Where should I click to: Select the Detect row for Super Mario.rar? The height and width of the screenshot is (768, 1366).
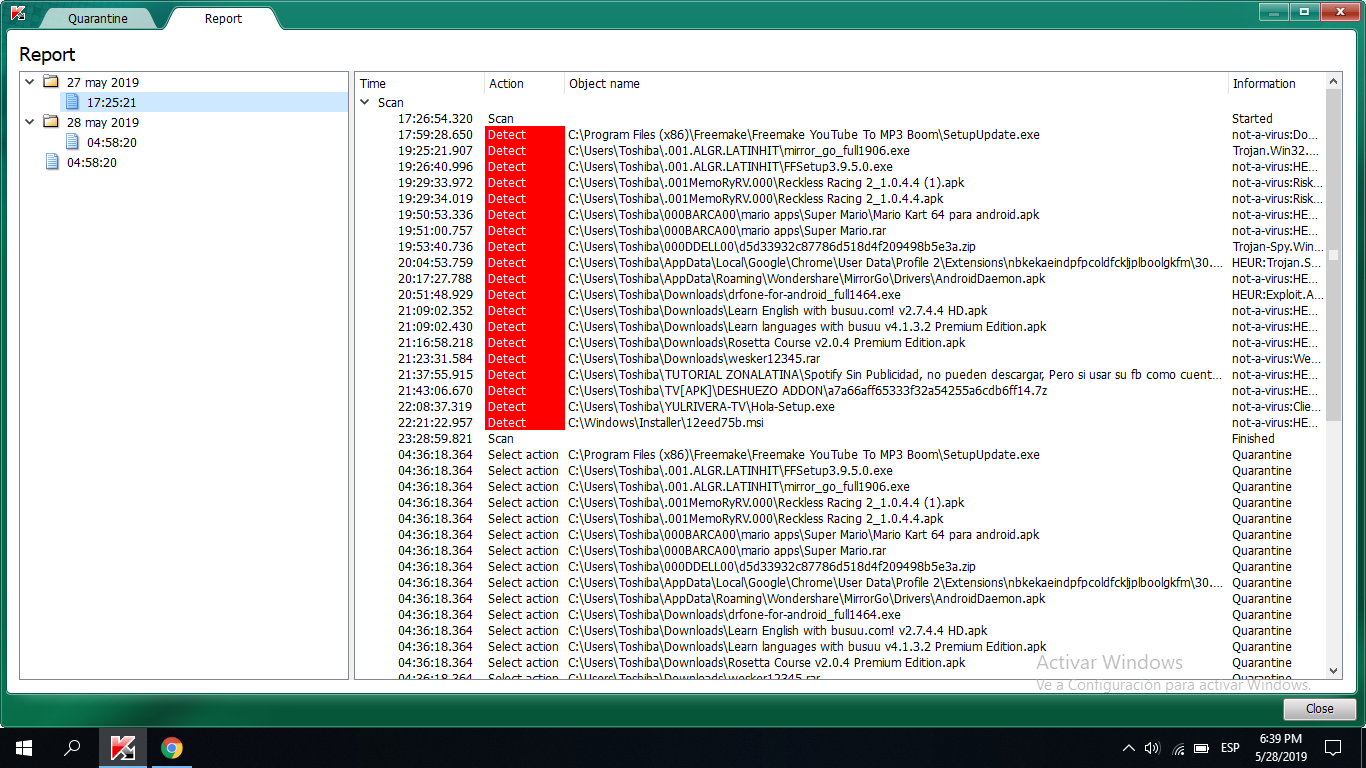pyautogui.click(x=842, y=230)
